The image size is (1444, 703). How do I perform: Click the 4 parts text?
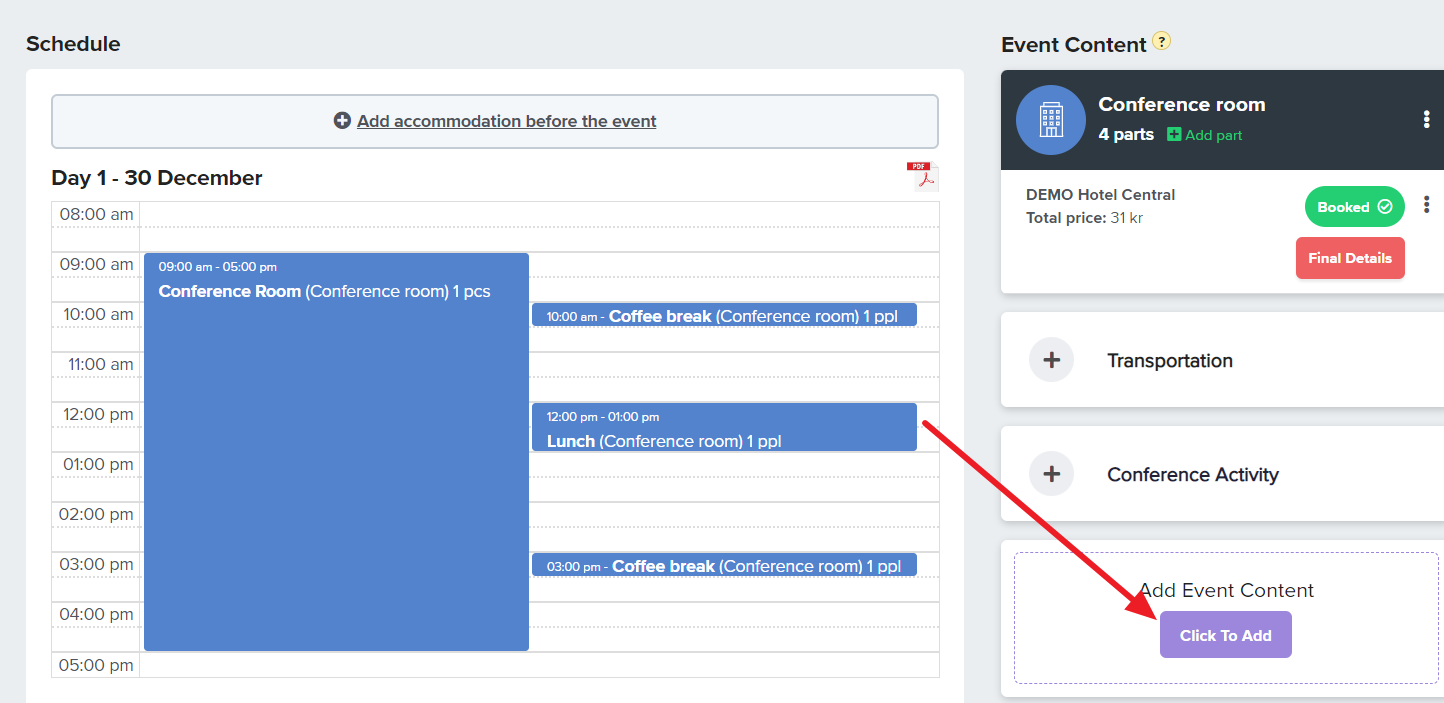(1126, 134)
